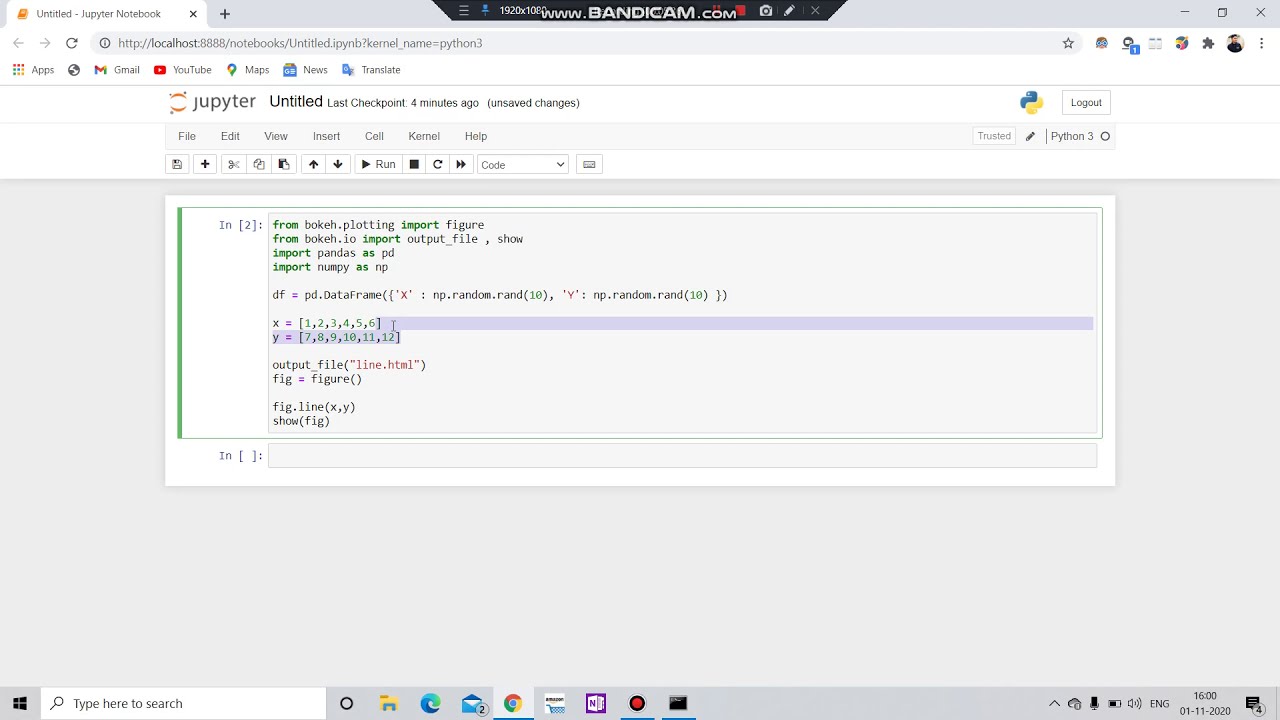The image size is (1280, 720).
Task: Paste cells below icon
Action: [x=284, y=165]
